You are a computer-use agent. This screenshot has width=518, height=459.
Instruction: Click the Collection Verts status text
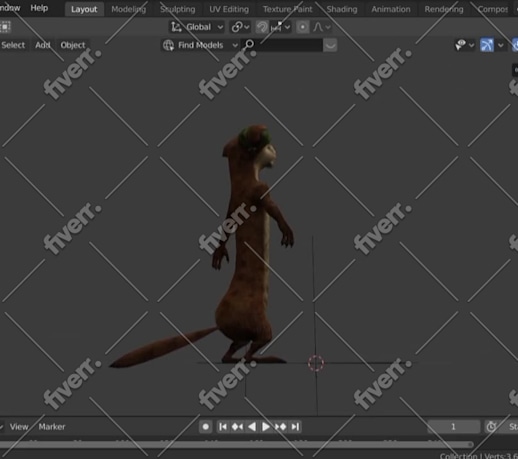(x=478, y=455)
